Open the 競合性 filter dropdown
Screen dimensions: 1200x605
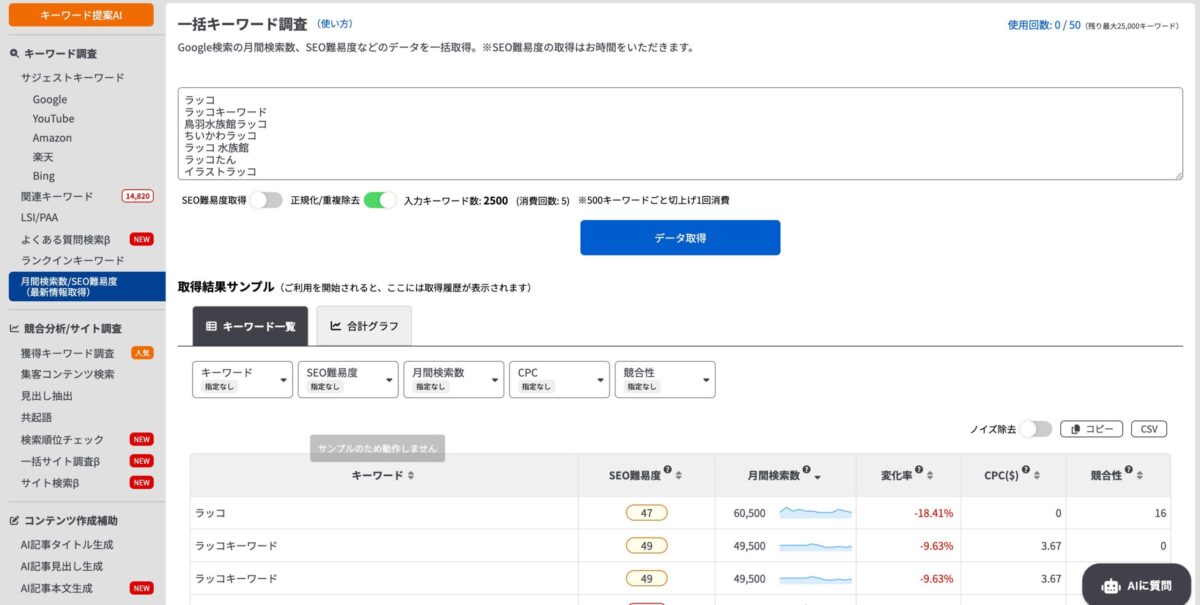(x=664, y=379)
